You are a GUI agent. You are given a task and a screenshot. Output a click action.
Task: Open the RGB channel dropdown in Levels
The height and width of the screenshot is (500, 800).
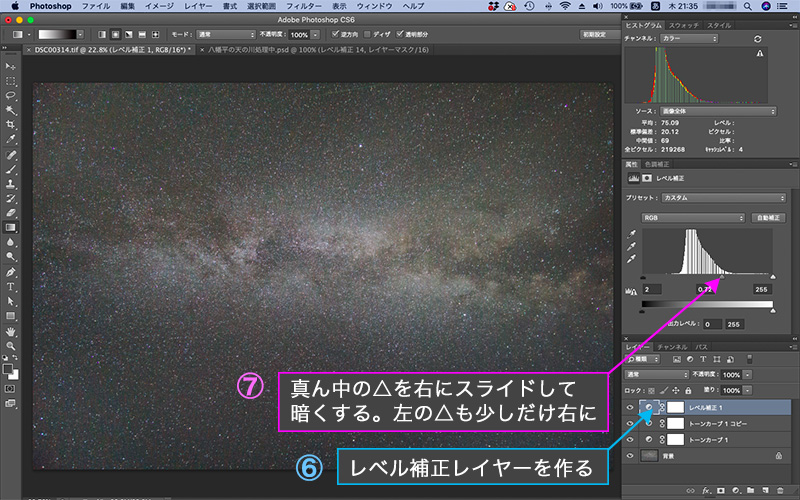pos(693,218)
